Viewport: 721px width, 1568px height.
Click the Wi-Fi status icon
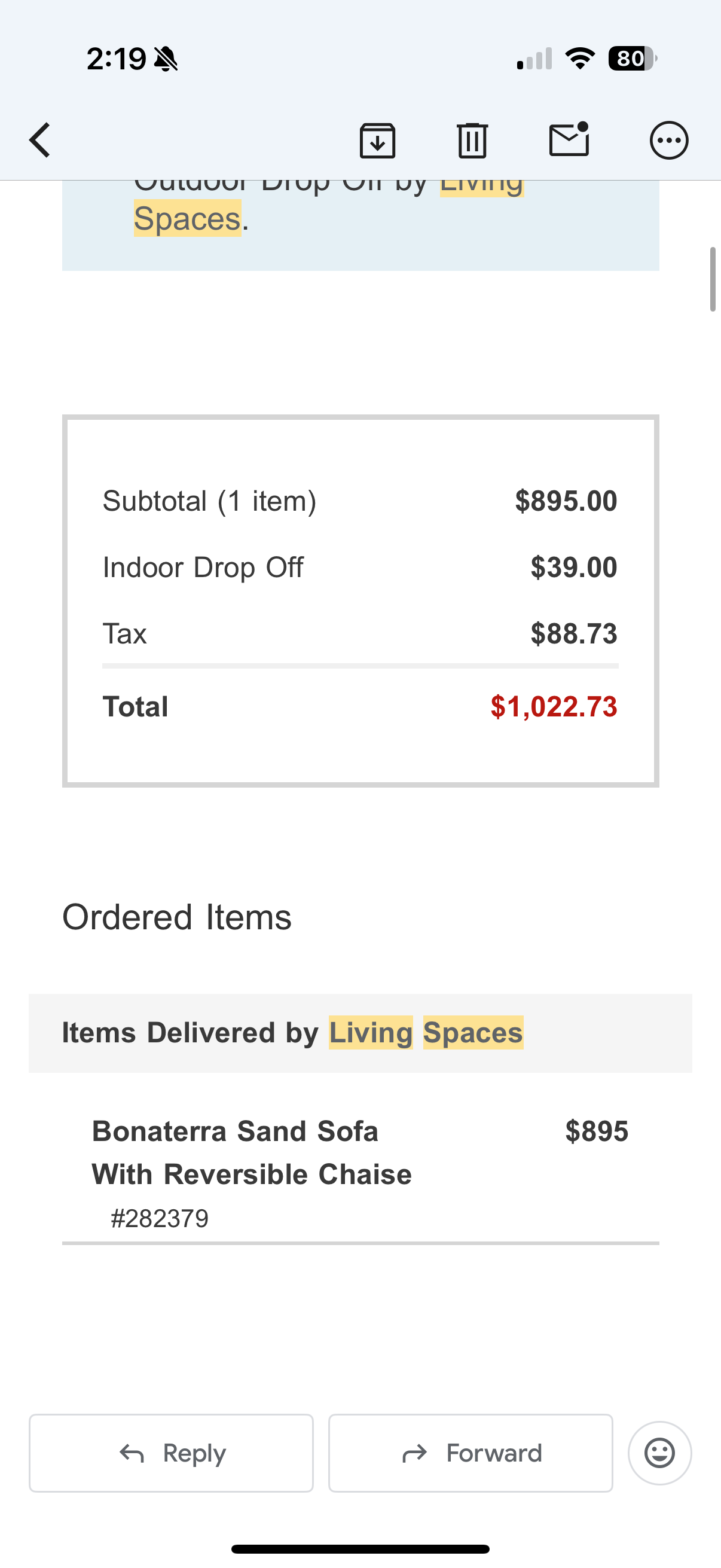click(580, 59)
